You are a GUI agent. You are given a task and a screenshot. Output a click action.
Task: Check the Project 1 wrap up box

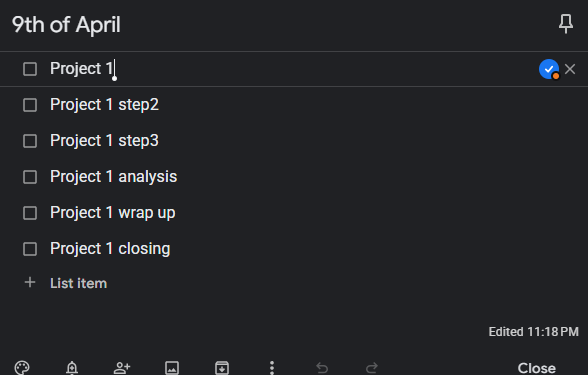(x=30, y=213)
